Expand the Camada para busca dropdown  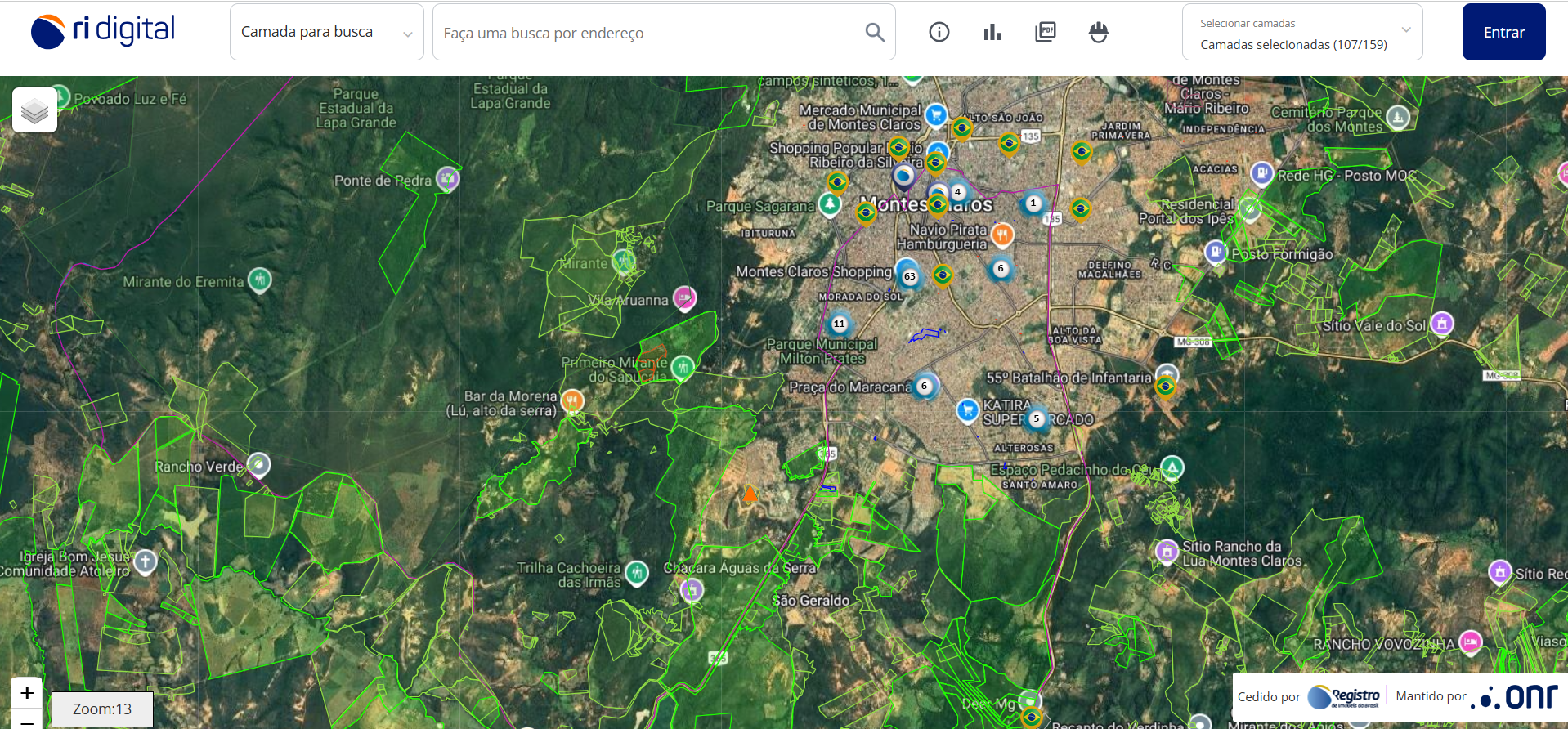(x=326, y=32)
